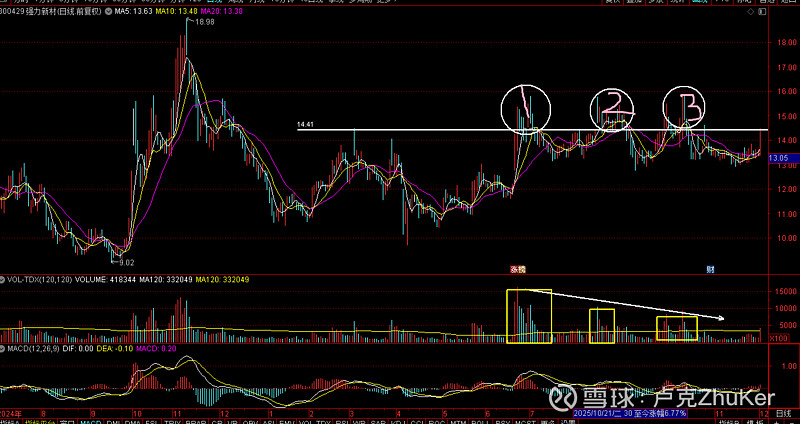Screen dimensions: 800x424
Task: Switch to the ROC indicator tab
Action: pos(436,421)
